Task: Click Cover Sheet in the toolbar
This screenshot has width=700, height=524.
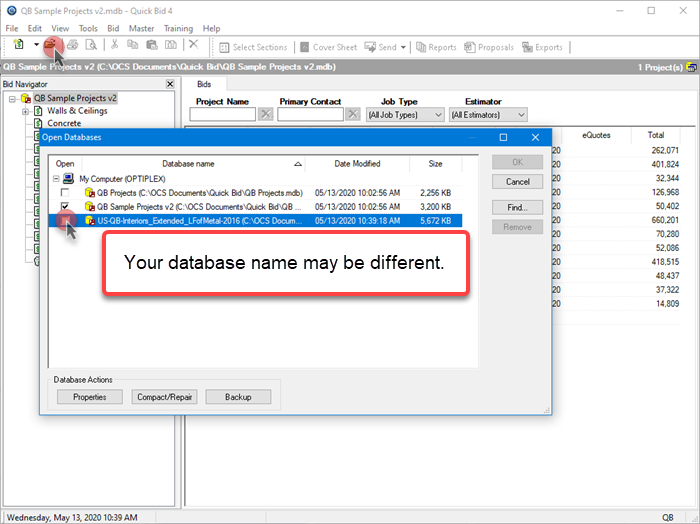Action: (x=329, y=47)
